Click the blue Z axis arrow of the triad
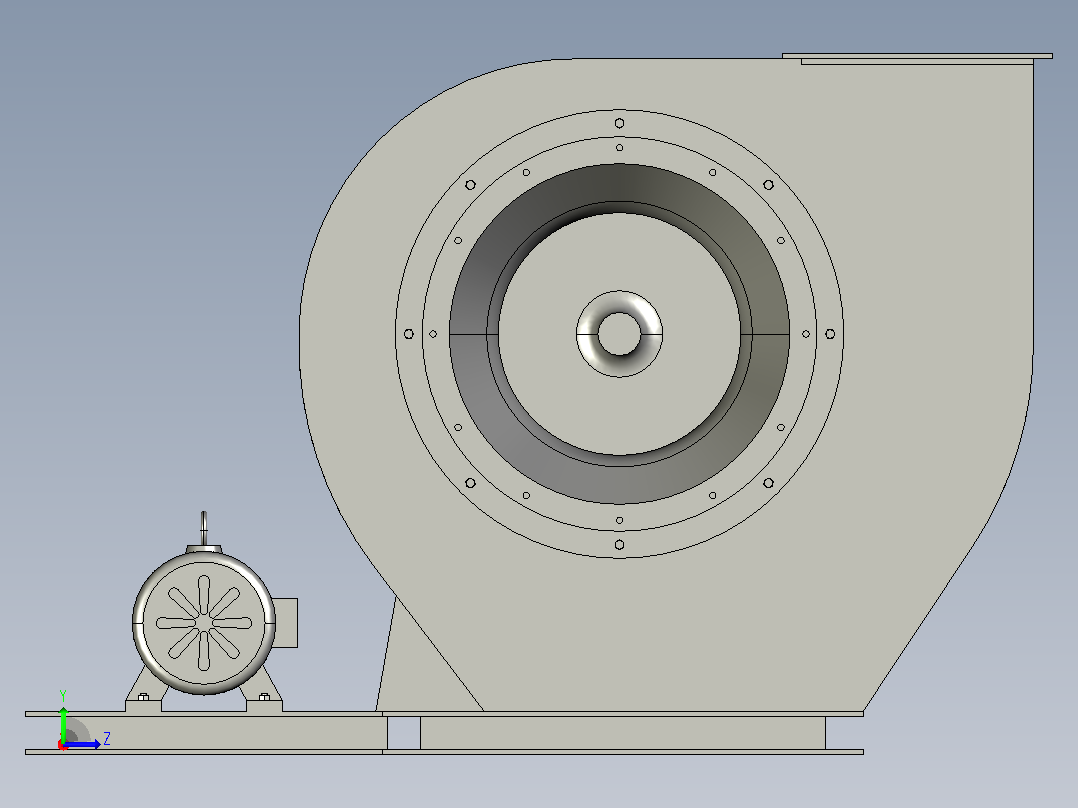Image resolution: width=1078 pixels, height=808 pixels. 81,744
